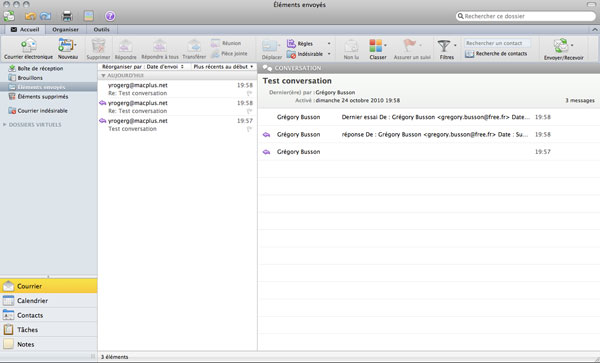Open Réorganiser par Date d'envoi dropdown

pos(143,67)
